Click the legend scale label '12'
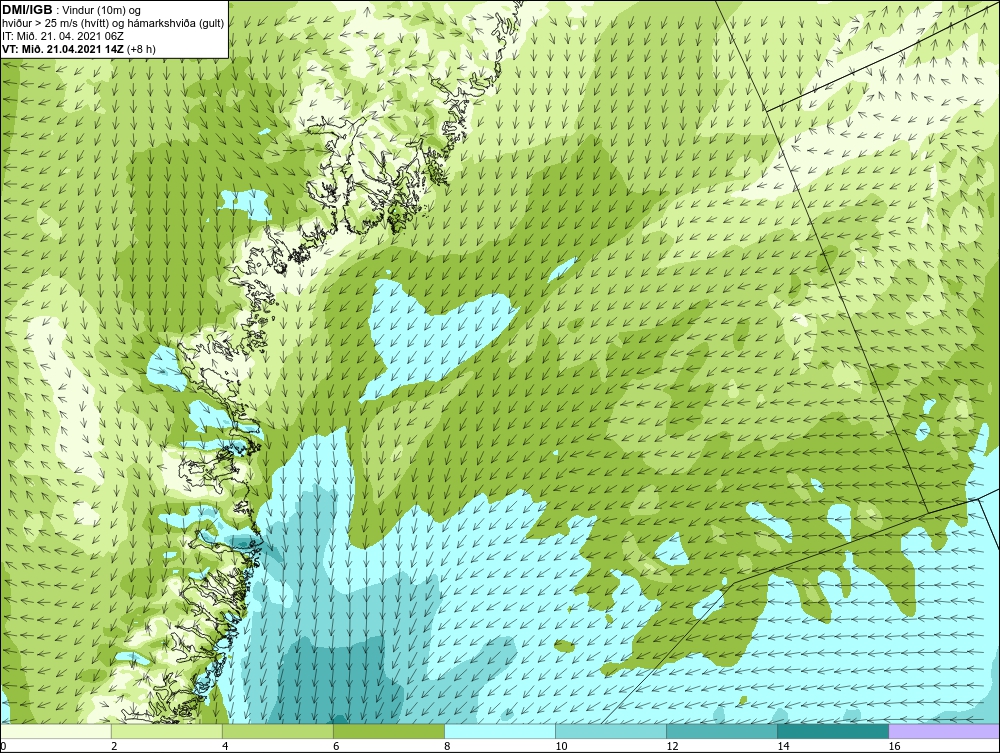This screenshot has height=753, width=1000. point(672,747)
